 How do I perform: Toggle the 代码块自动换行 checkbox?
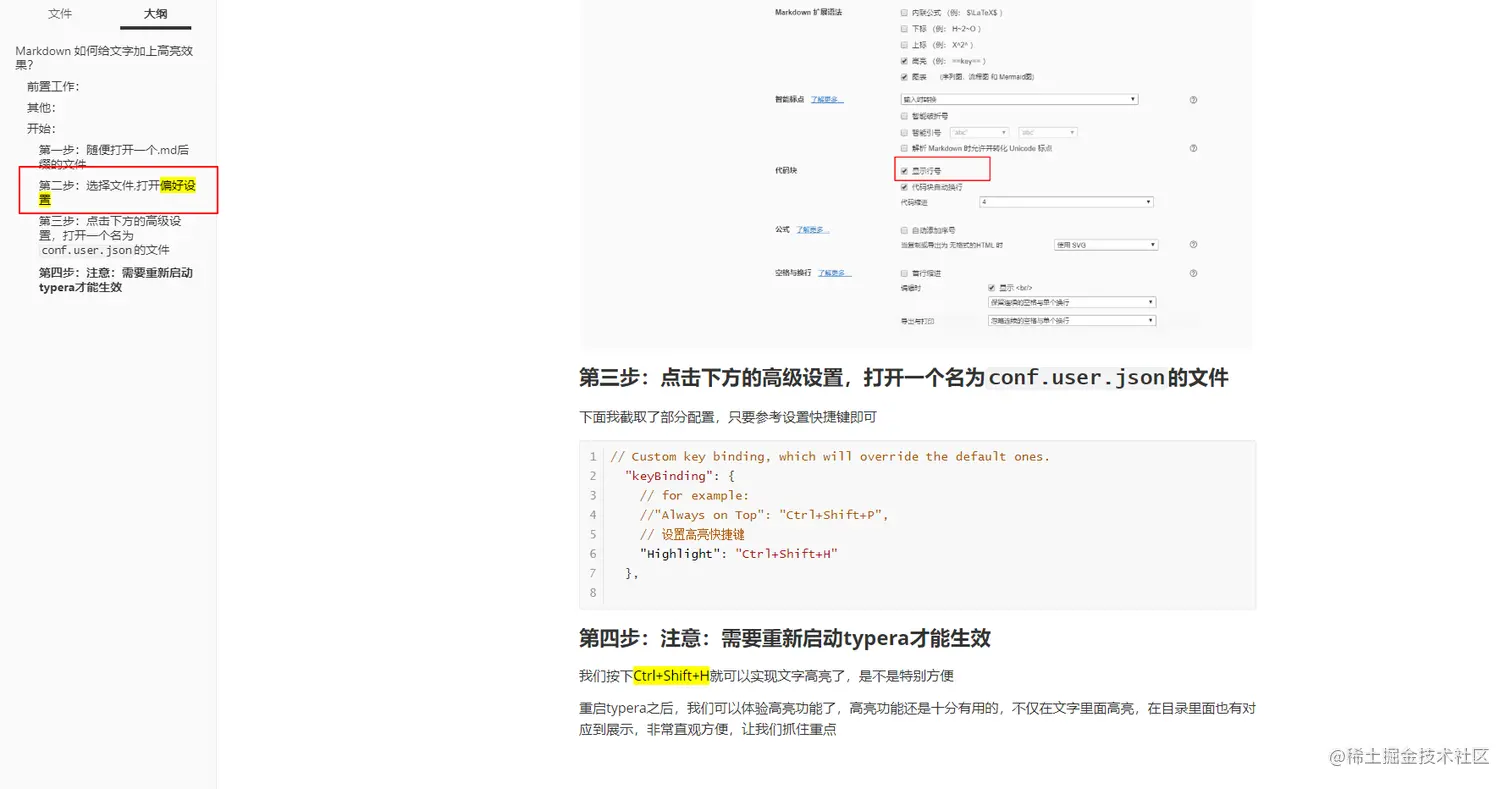(x=904, y=187)
